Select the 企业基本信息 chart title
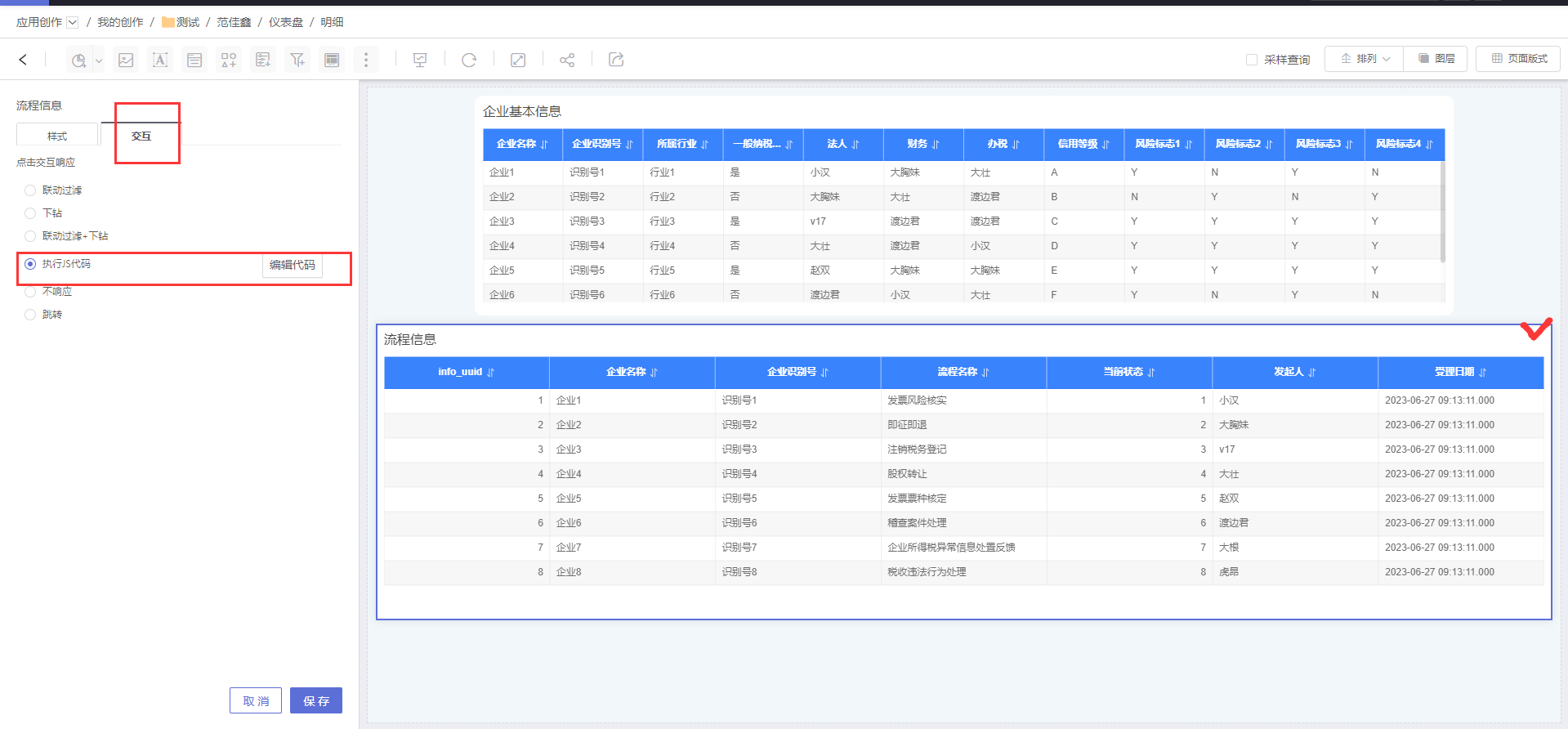Image resolution: width=1568 pixels, height=729 pixels. point(522,111)
